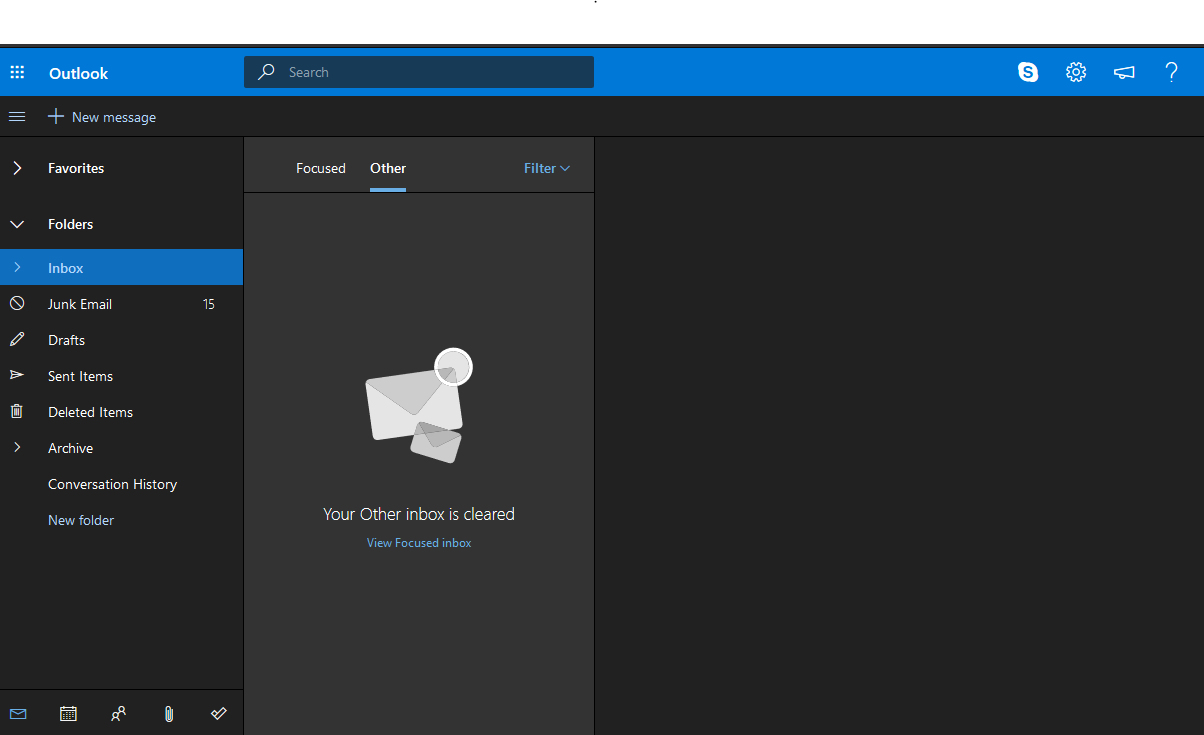Switch to the Focused tab
The height and width of the screenshot is (735, 1204).
[321, 168]
